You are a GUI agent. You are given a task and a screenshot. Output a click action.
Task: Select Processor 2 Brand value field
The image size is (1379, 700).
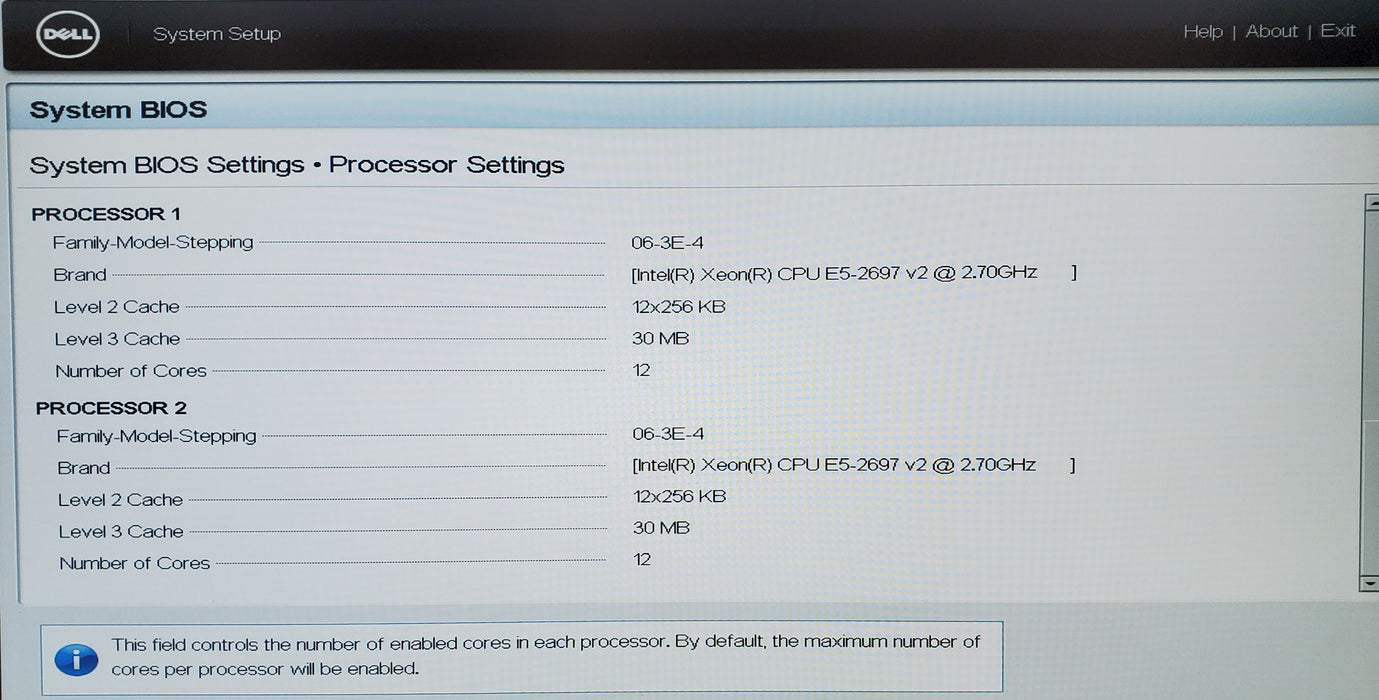(854, 465)
